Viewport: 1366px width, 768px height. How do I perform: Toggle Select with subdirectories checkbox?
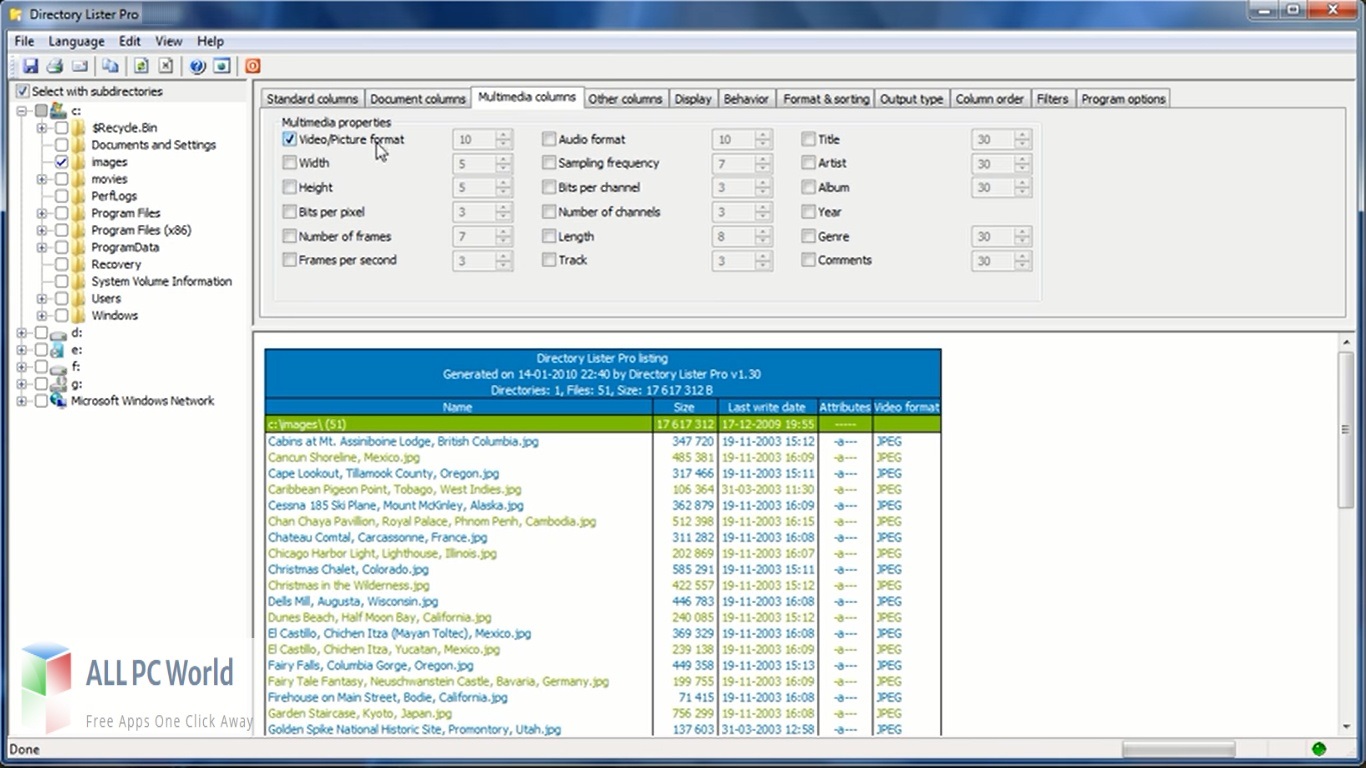click(23, 91)
